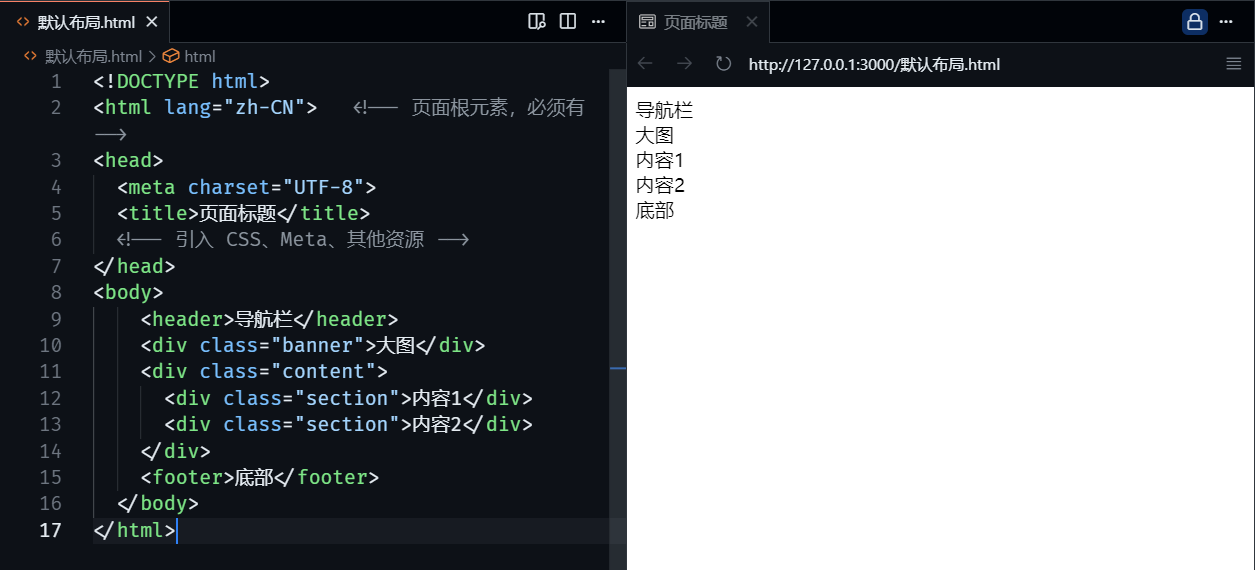Screen dimensions: 1255x570
Task: Close the 页面标题 preview tab
Action: pos(752,22)
